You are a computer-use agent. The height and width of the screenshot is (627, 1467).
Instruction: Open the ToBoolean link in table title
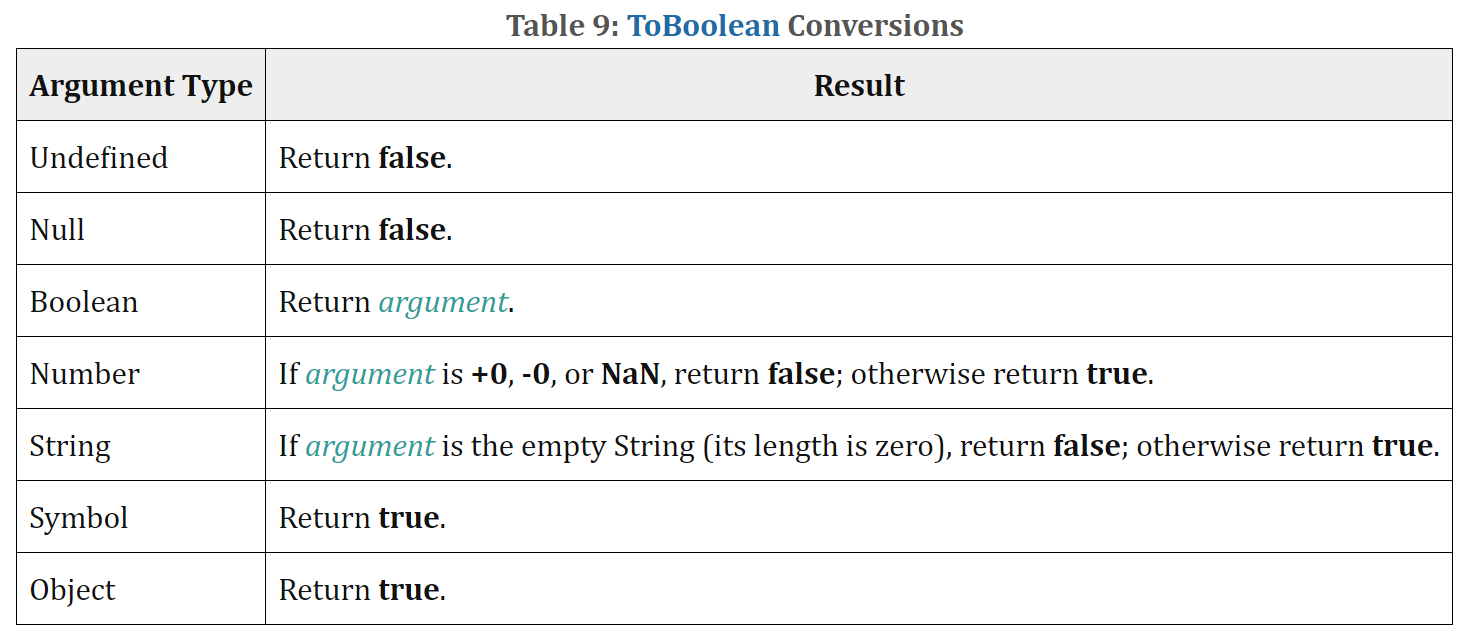click(703, 25)
